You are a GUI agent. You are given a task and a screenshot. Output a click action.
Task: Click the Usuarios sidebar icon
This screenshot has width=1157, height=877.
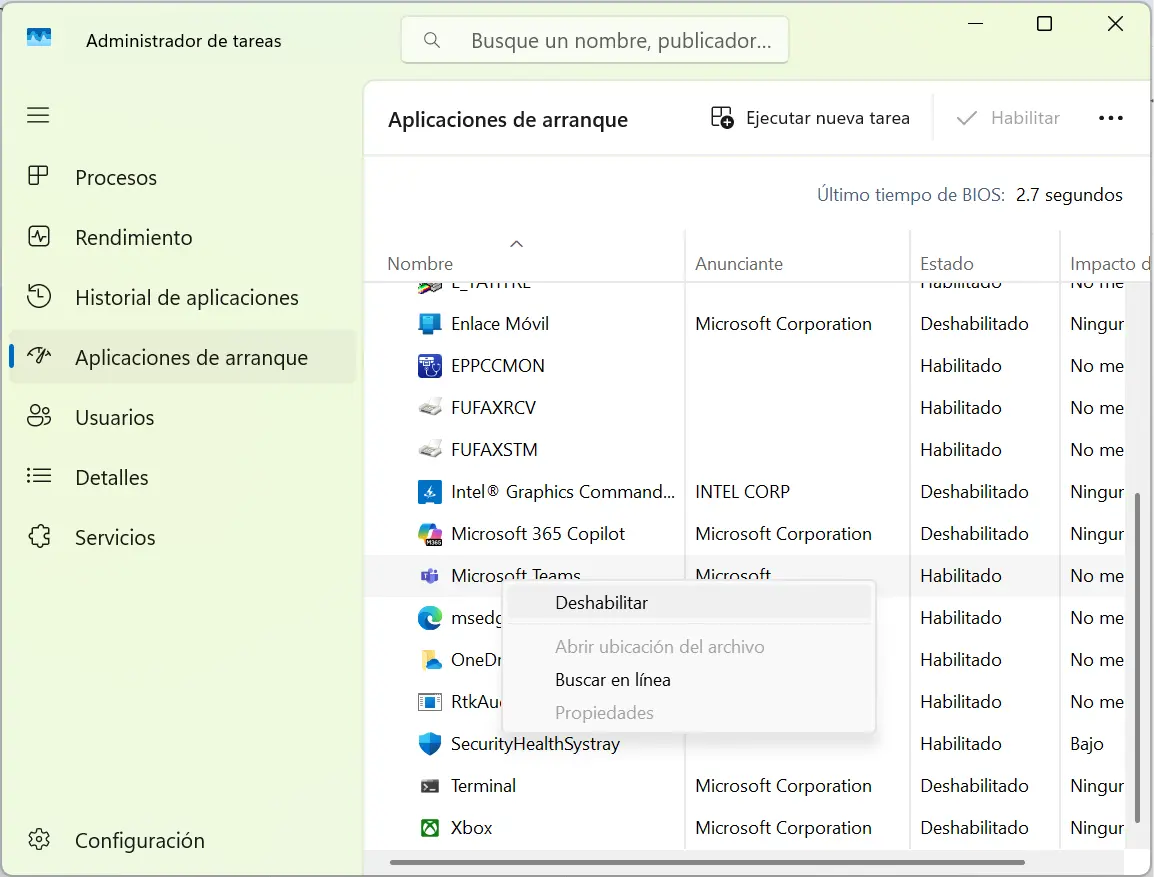coord(38,417)
